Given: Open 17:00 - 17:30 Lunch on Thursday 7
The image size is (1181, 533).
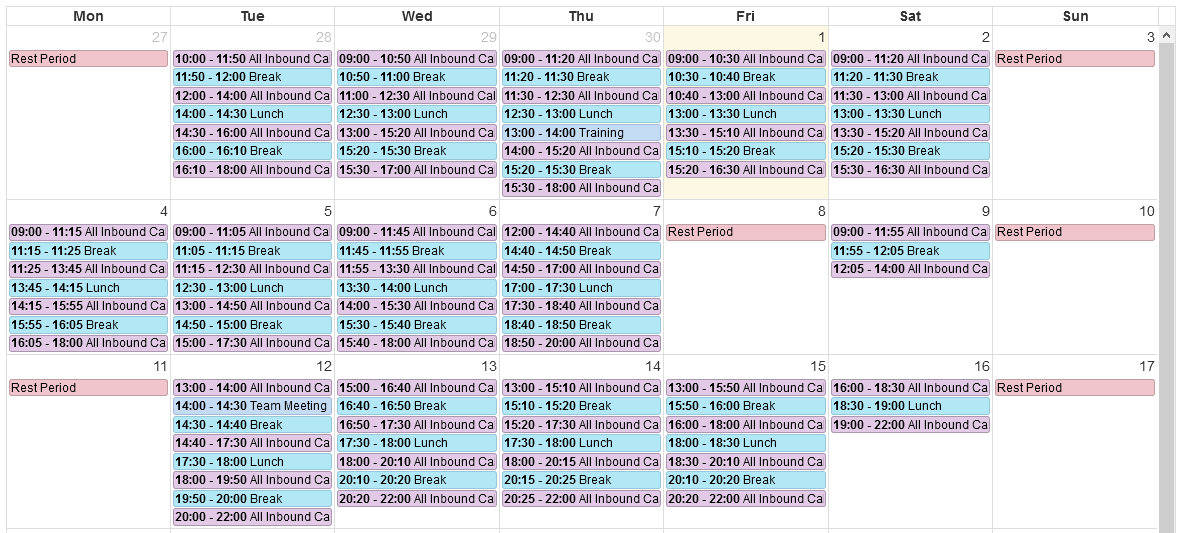Looking at the screenshot, I should 581,288.
